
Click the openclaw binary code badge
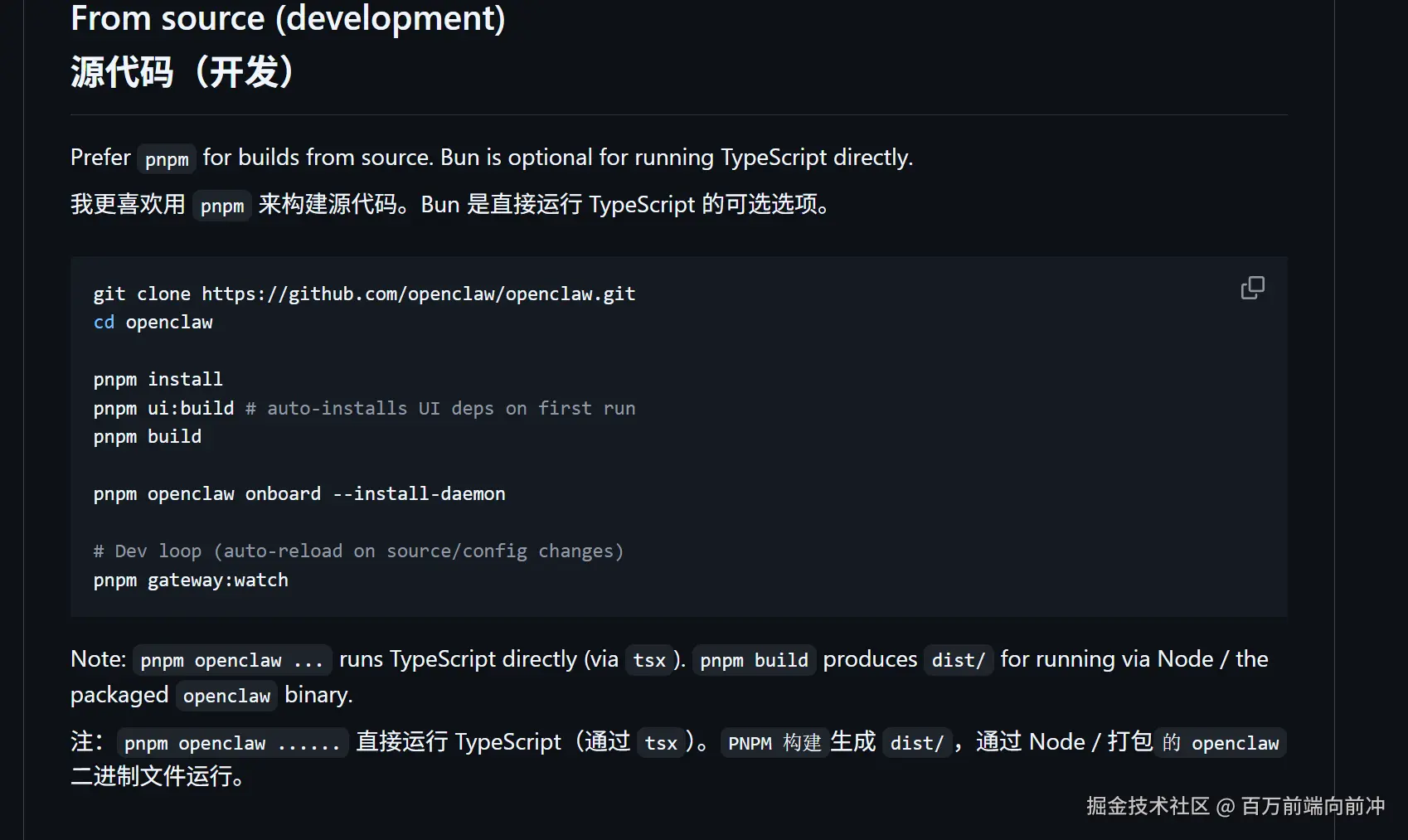pos(226,696)
